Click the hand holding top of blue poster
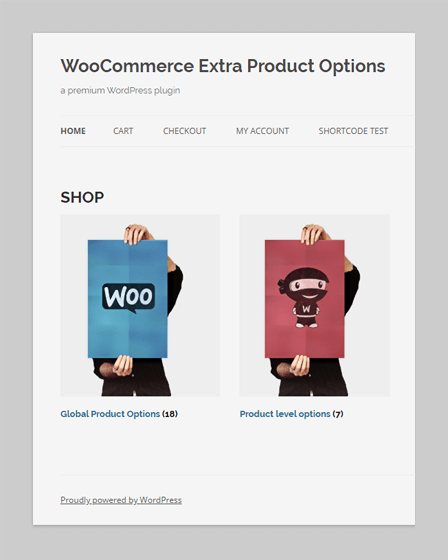Image resolution: width=448 pixels, height=560 pixels. 137,234
